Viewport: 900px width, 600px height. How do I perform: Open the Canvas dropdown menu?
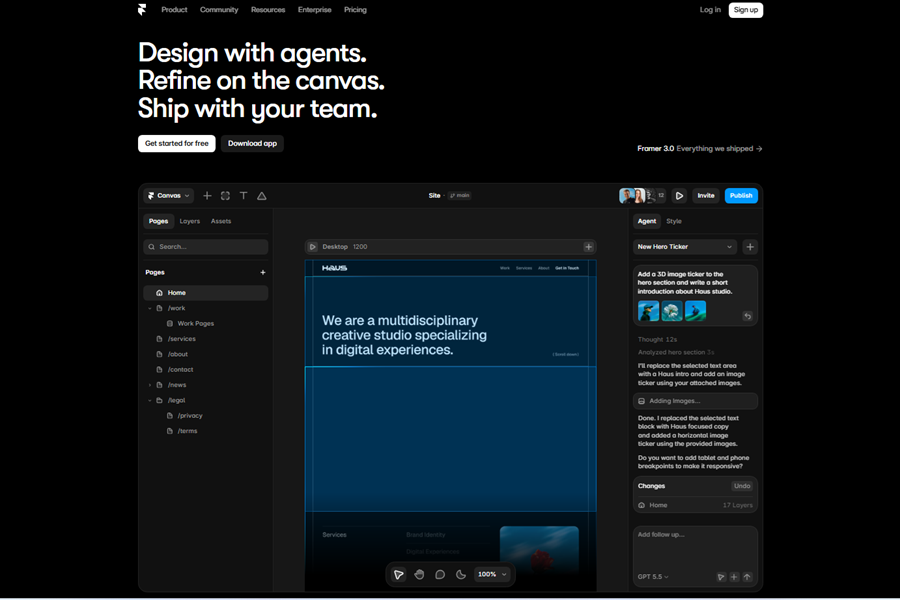tap(168, 196)
